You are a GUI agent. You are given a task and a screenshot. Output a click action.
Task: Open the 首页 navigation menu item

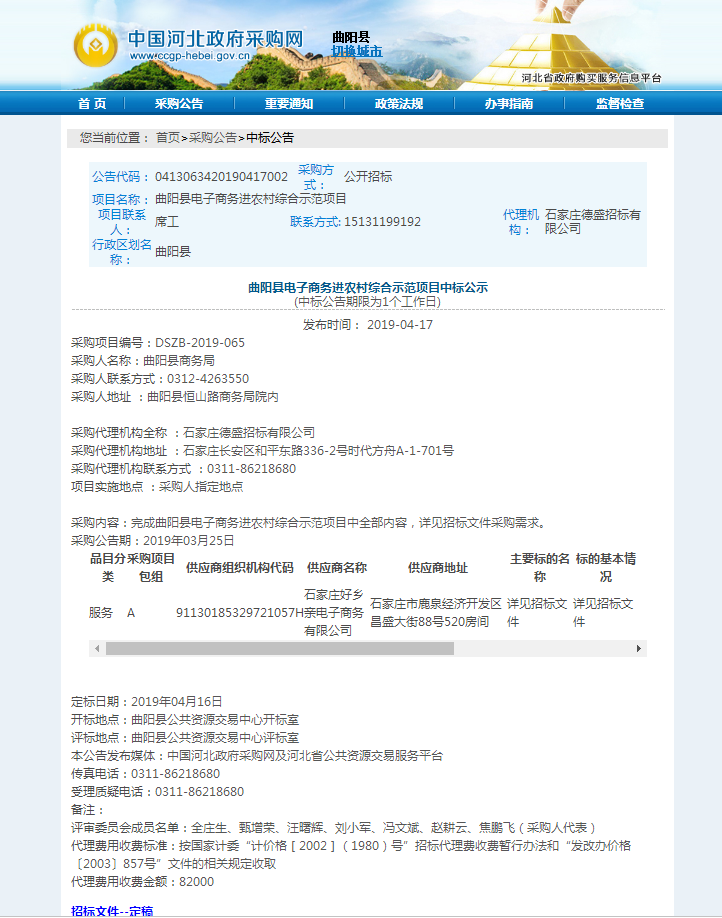pyautogui.click(x=92, y=104)
